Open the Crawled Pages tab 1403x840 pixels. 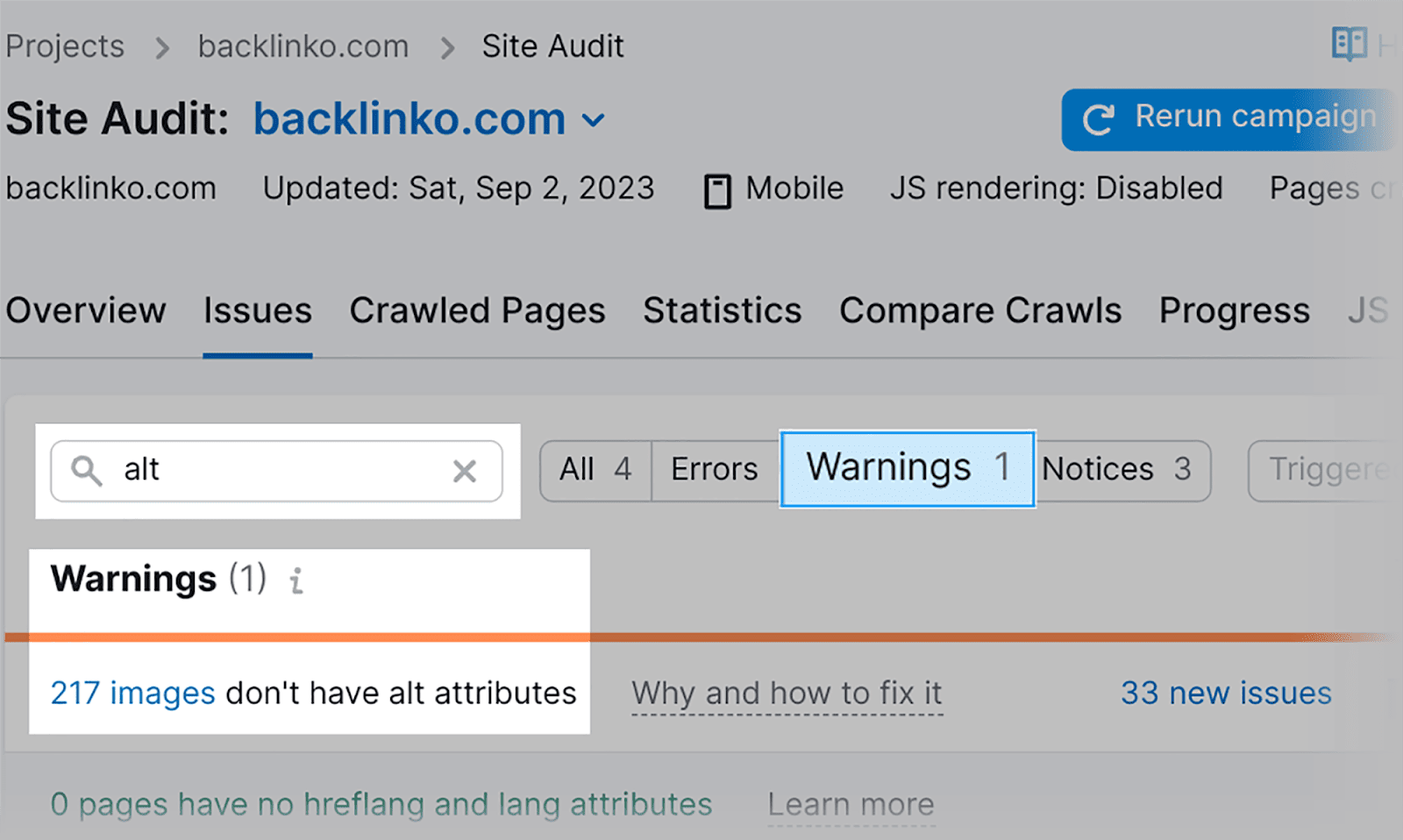click(x=477, y=311)
